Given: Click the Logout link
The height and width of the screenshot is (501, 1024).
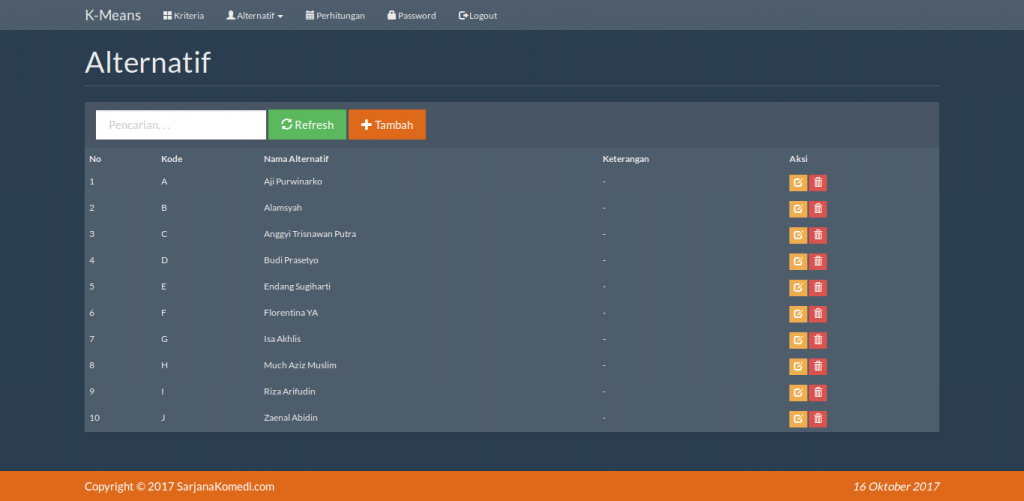Looking at the screenshot, I should (478, 16).
